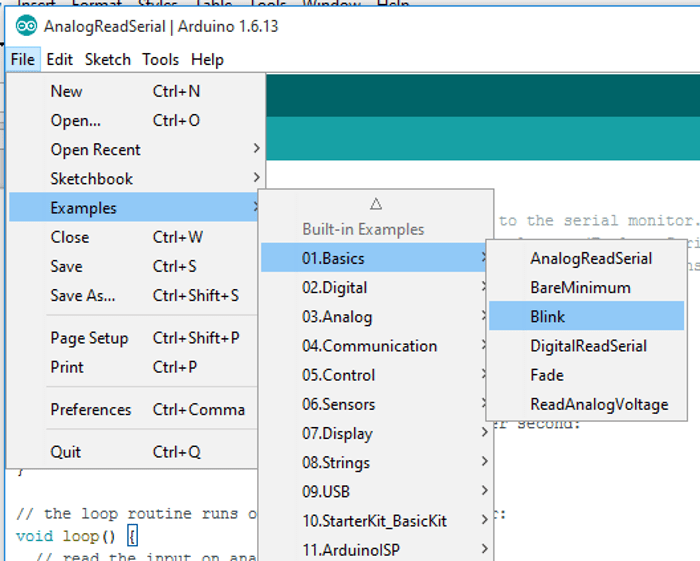The width and height of the screenshot is (700, 561).
Task: Choose Close in the File menu
Action: click(133, 237)
